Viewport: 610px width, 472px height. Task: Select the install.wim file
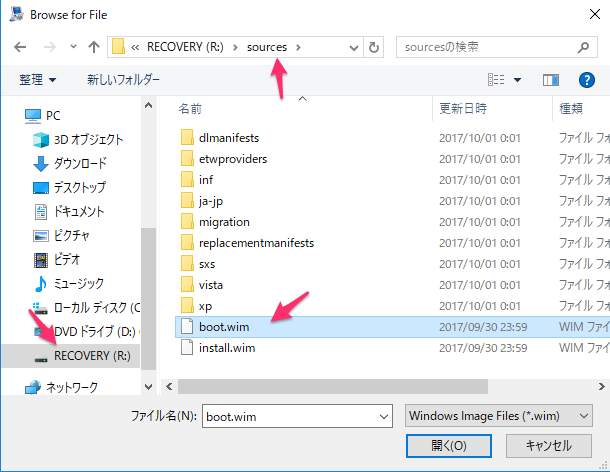(227, 348)
